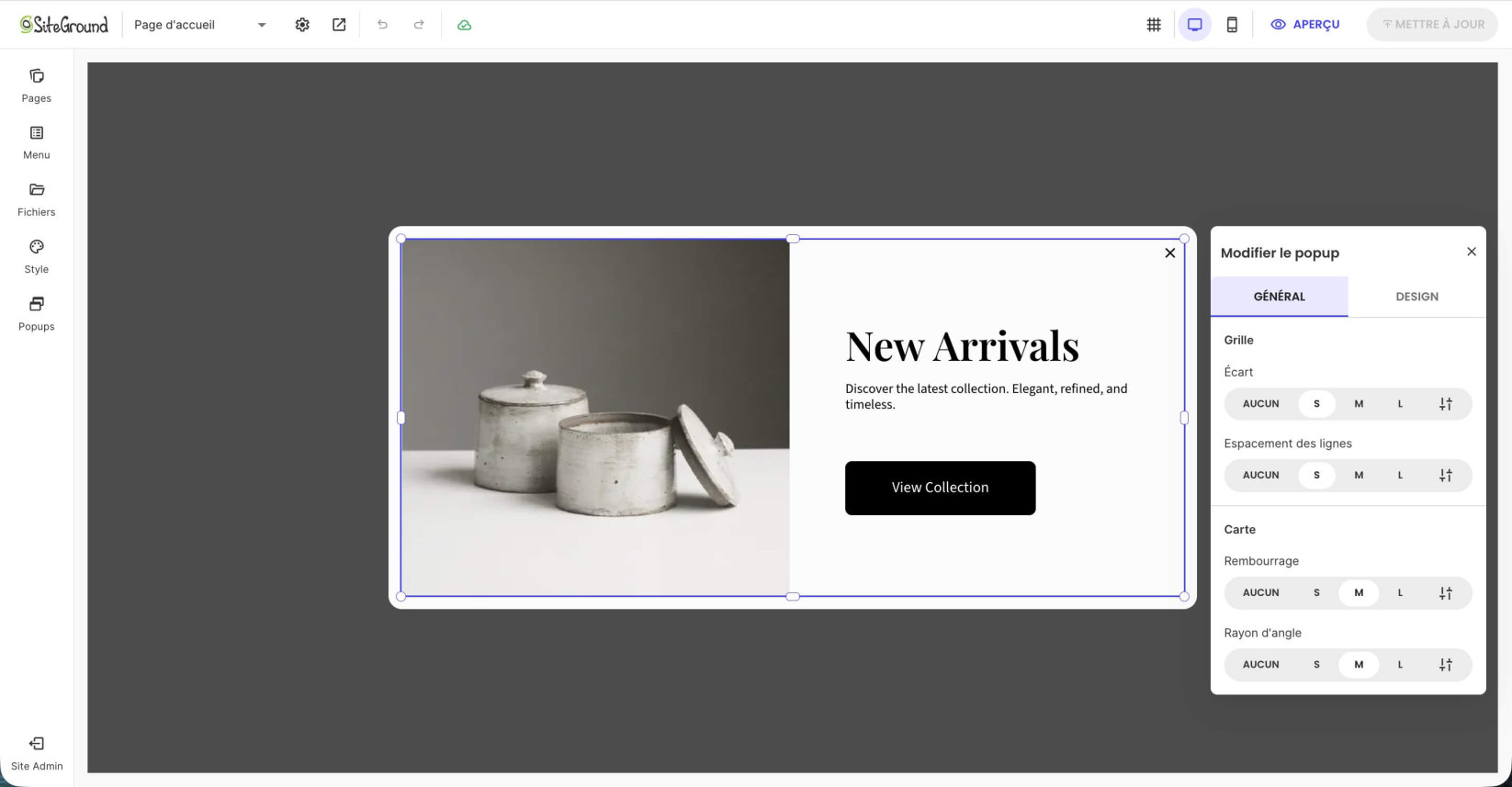
Task: Open the Pages panel in sidebar
Action: [x=37, y=85]
